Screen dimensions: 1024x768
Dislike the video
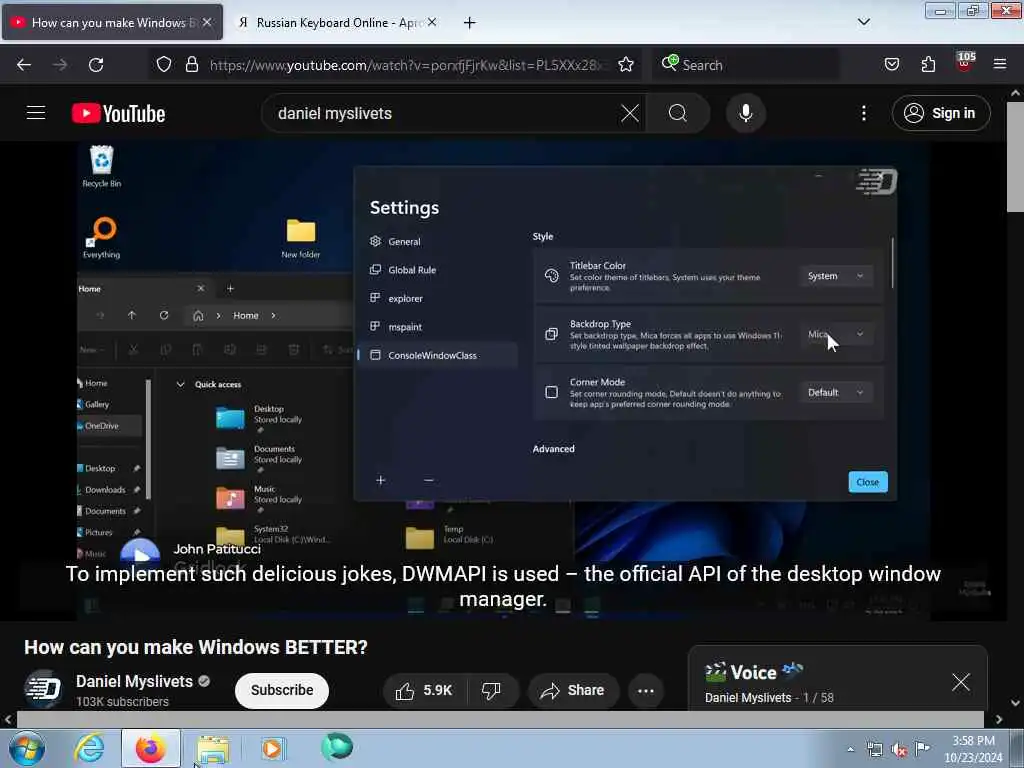click(491, 690)
